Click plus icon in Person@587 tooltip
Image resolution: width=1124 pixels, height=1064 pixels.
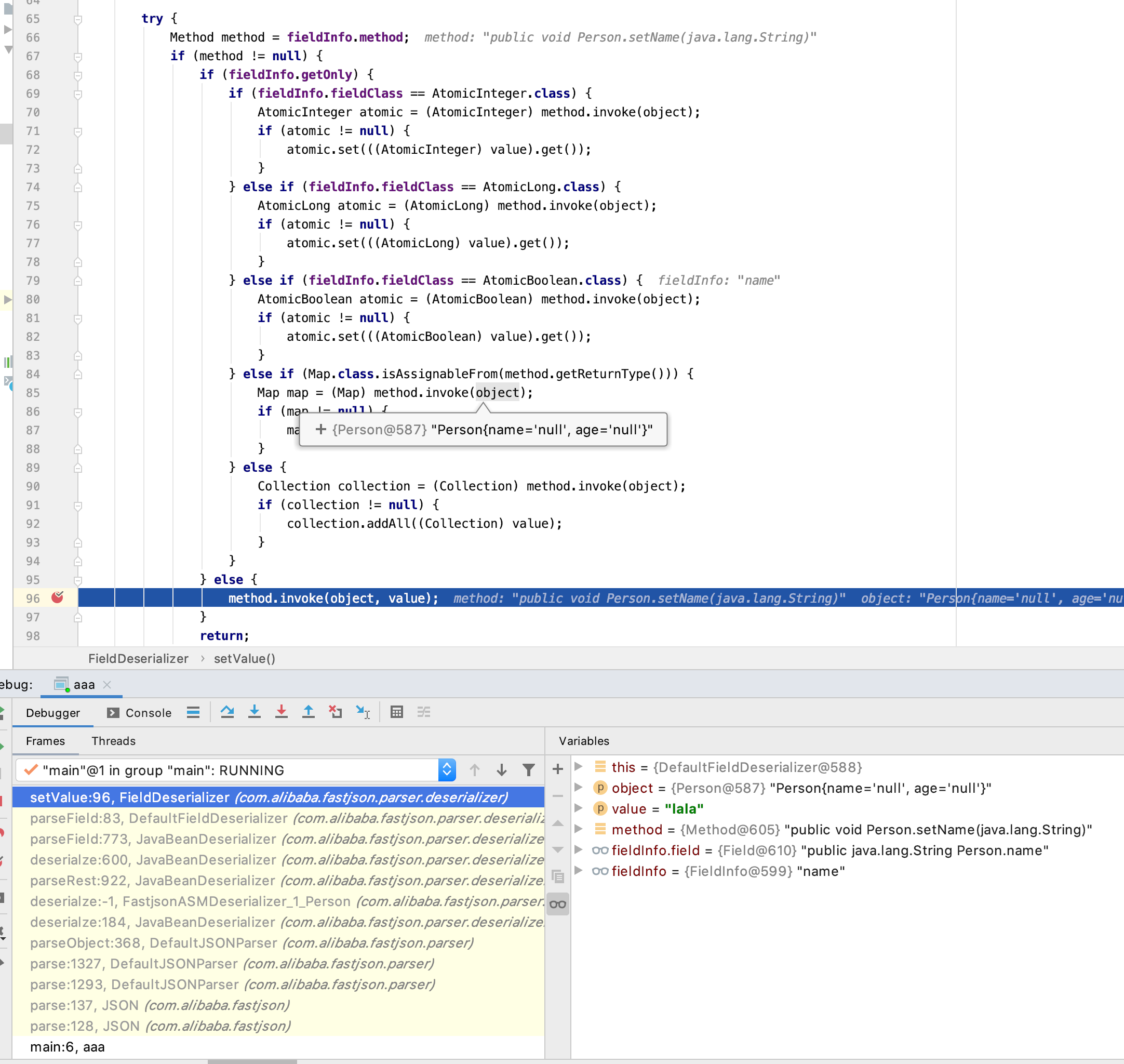click(x=320, y=429)
